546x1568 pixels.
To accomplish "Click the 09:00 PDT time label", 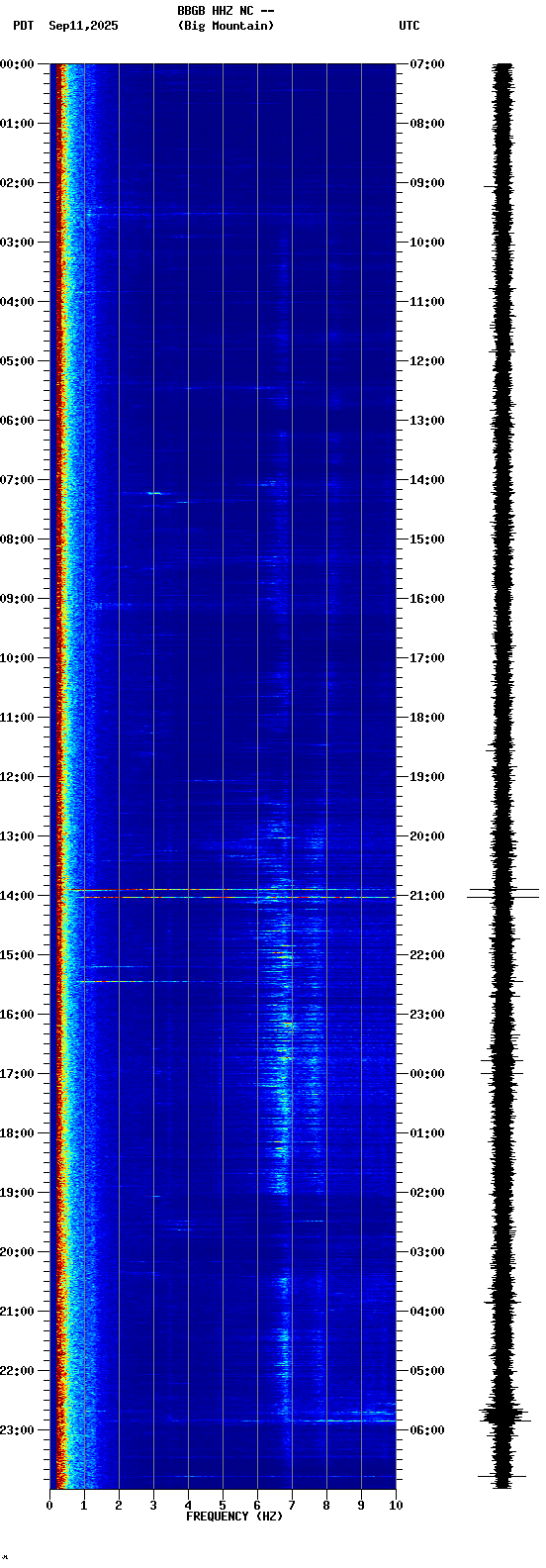I will click(18, 599).
